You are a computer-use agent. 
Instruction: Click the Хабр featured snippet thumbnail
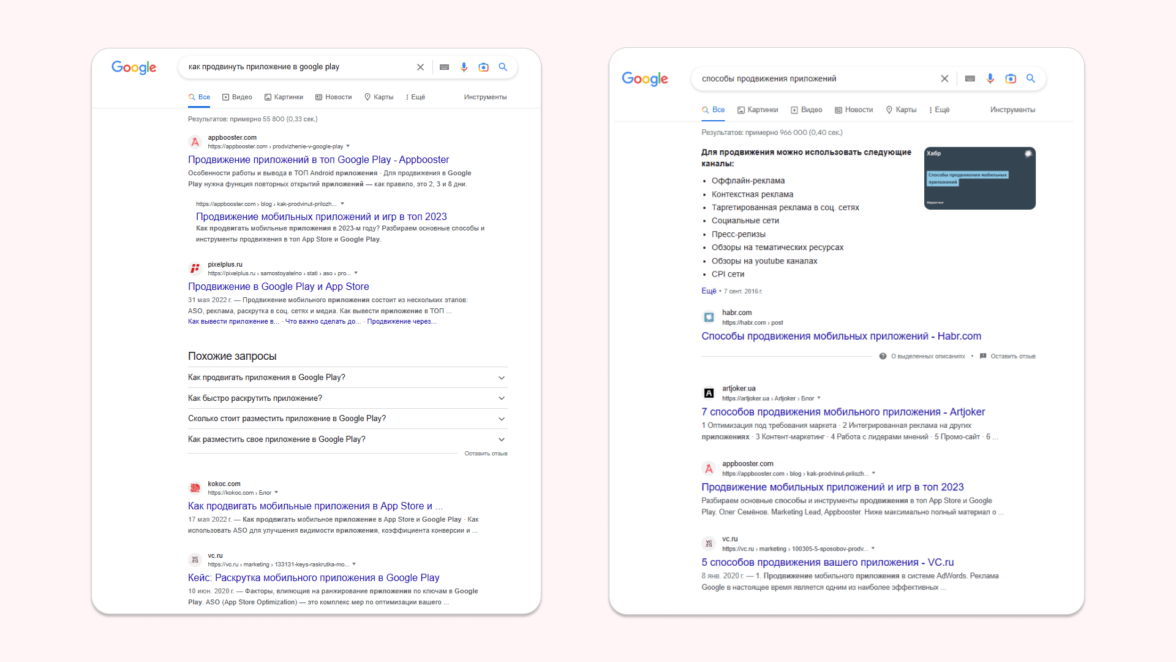click(x=980, y=178)
